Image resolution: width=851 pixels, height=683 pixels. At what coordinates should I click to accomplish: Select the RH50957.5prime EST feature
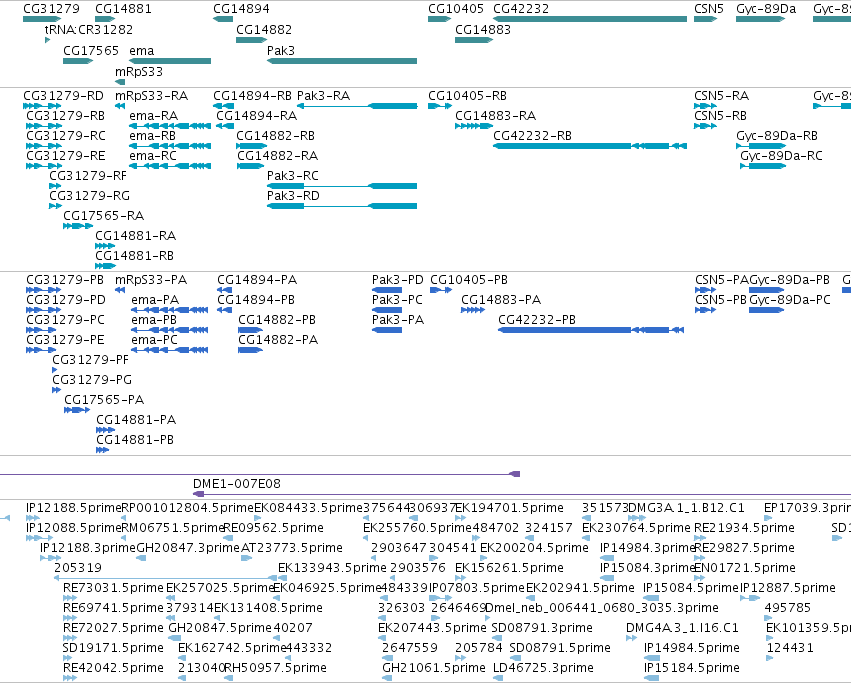coord(228,678)
